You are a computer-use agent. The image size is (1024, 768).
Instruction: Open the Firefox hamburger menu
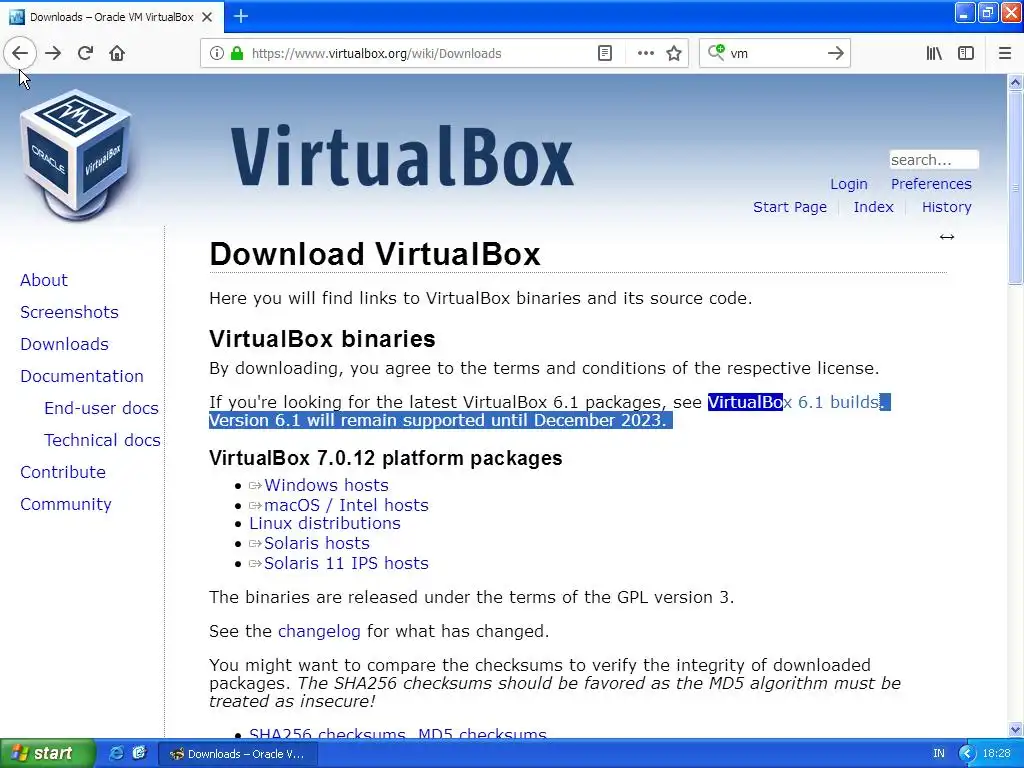coord(1004,53)
